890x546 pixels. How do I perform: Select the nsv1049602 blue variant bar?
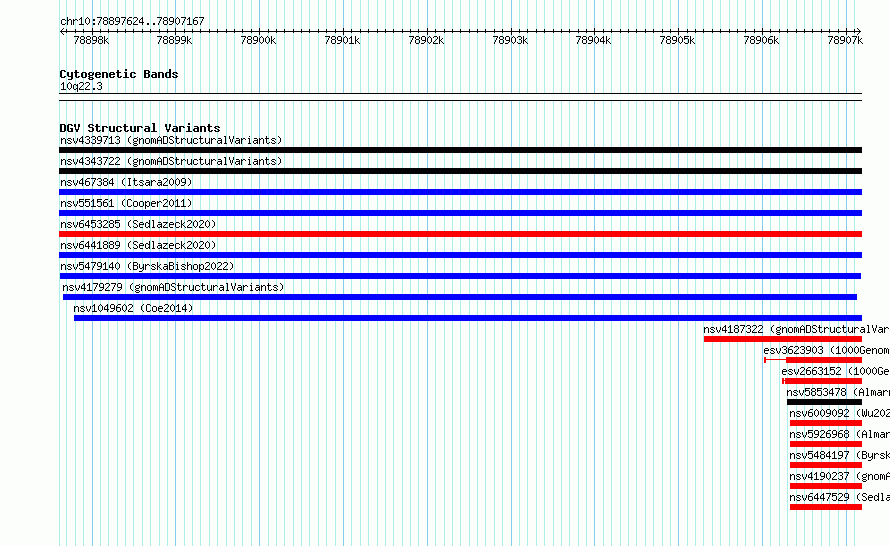tap(468, 318)
